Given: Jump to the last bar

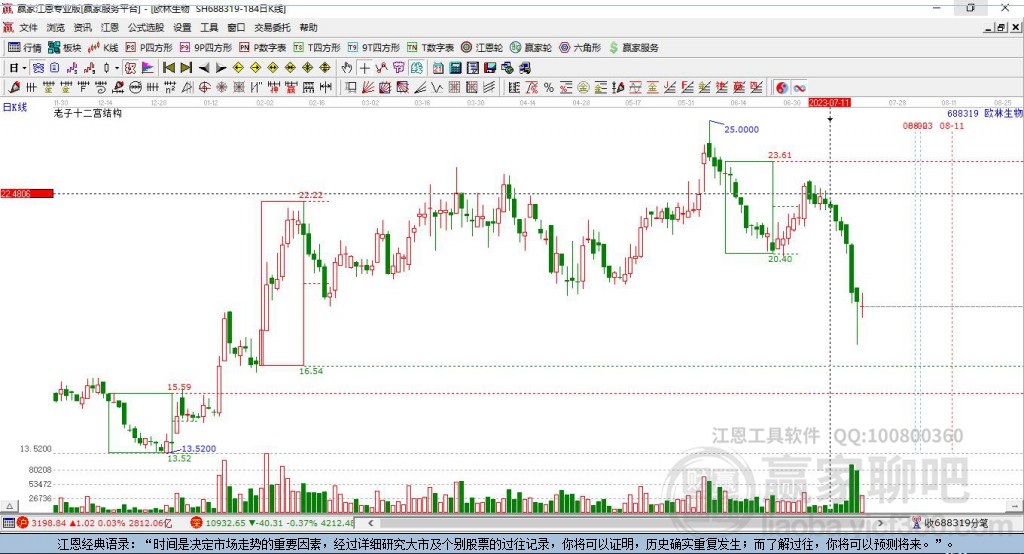Looking at the screenshot, I should coord(186,68).
